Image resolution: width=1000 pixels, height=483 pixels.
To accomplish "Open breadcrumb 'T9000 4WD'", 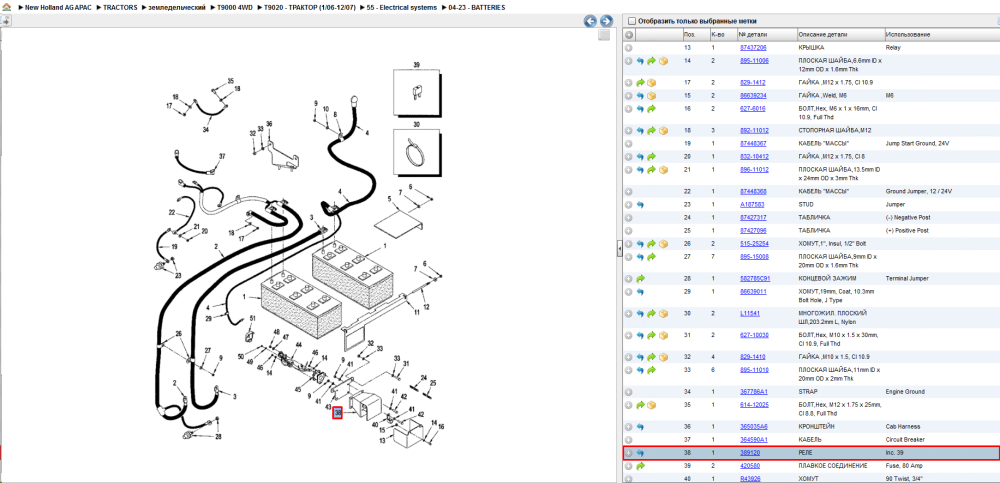I will click(x=235, y=7).
